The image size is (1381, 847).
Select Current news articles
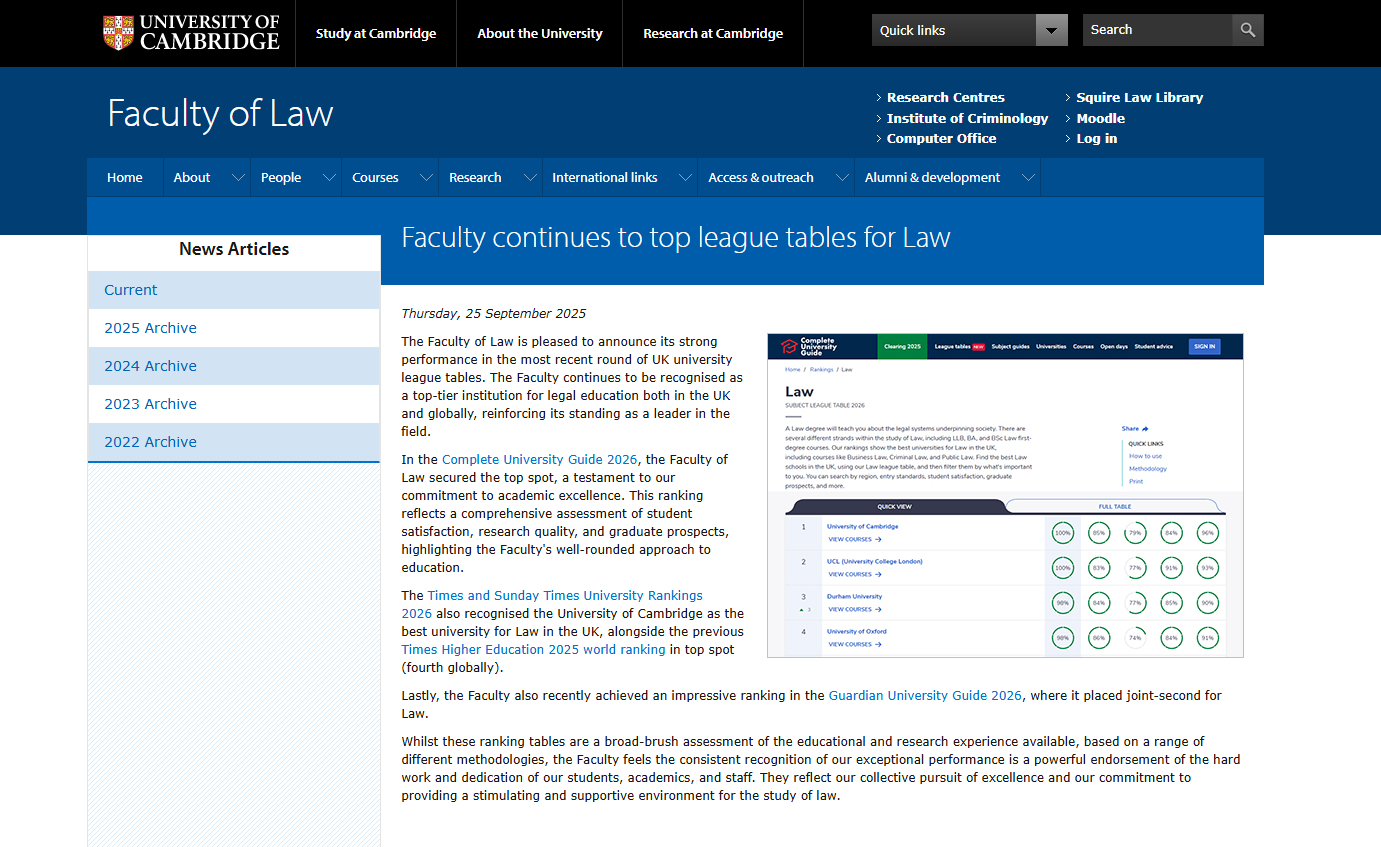[131, 290]
